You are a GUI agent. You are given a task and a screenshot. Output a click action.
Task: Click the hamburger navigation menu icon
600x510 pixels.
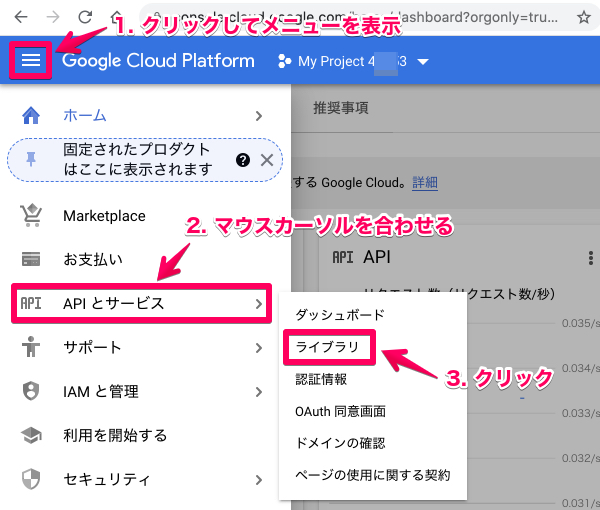coord(31,61)
